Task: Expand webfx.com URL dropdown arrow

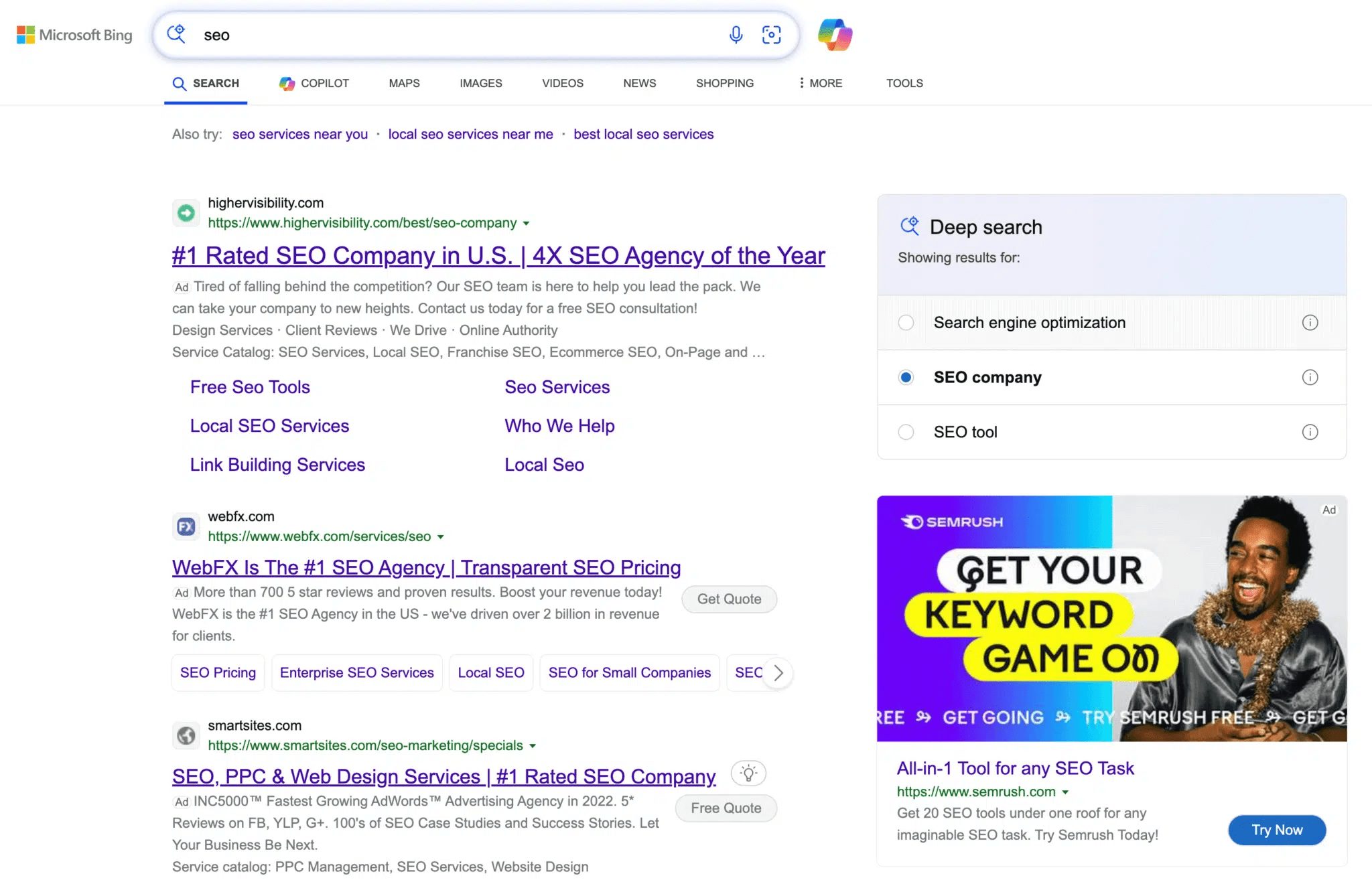Action: tap(441, 537)
